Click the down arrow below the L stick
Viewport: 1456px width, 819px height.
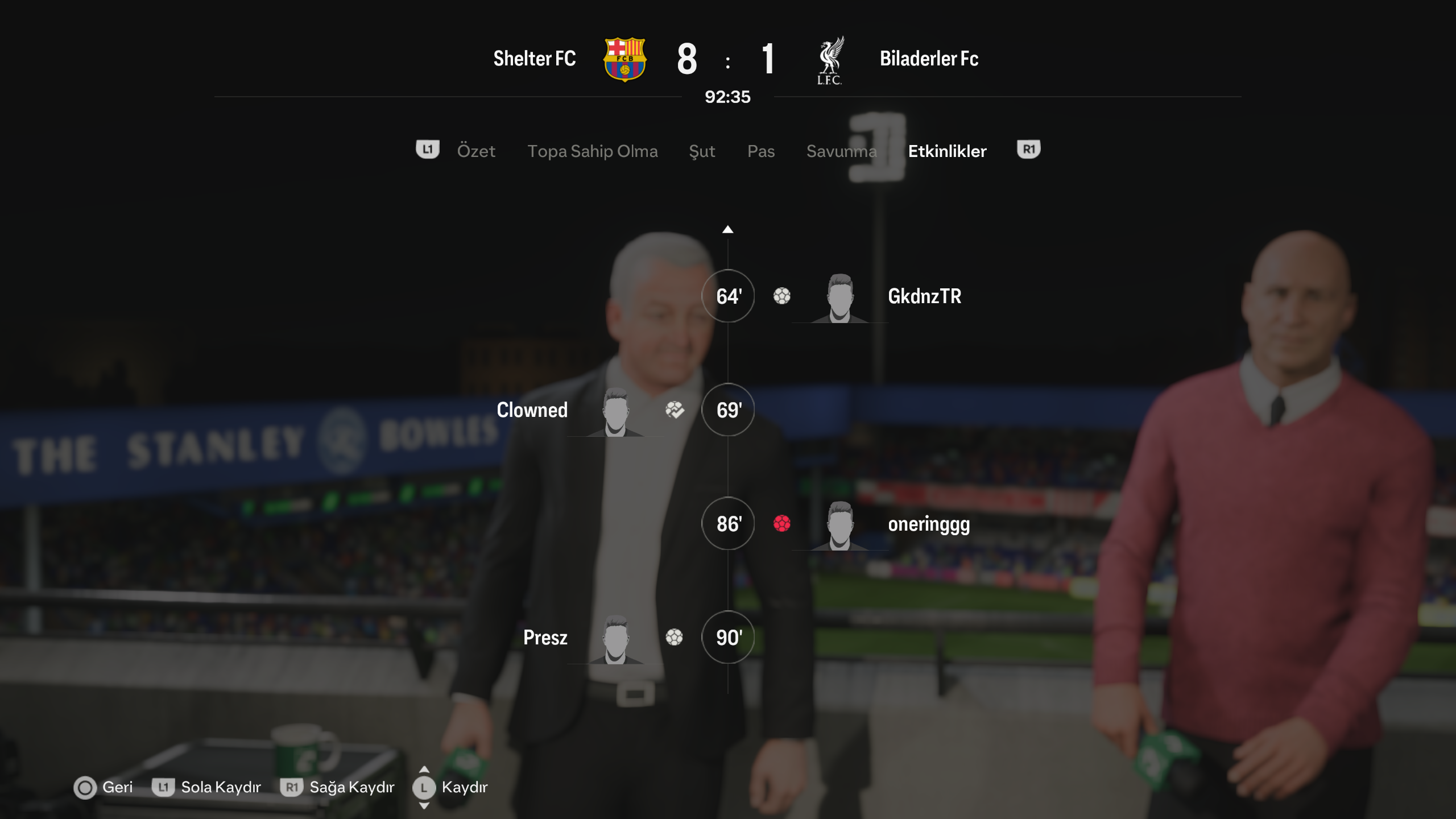pyautogui.click(x=424, y=806)
